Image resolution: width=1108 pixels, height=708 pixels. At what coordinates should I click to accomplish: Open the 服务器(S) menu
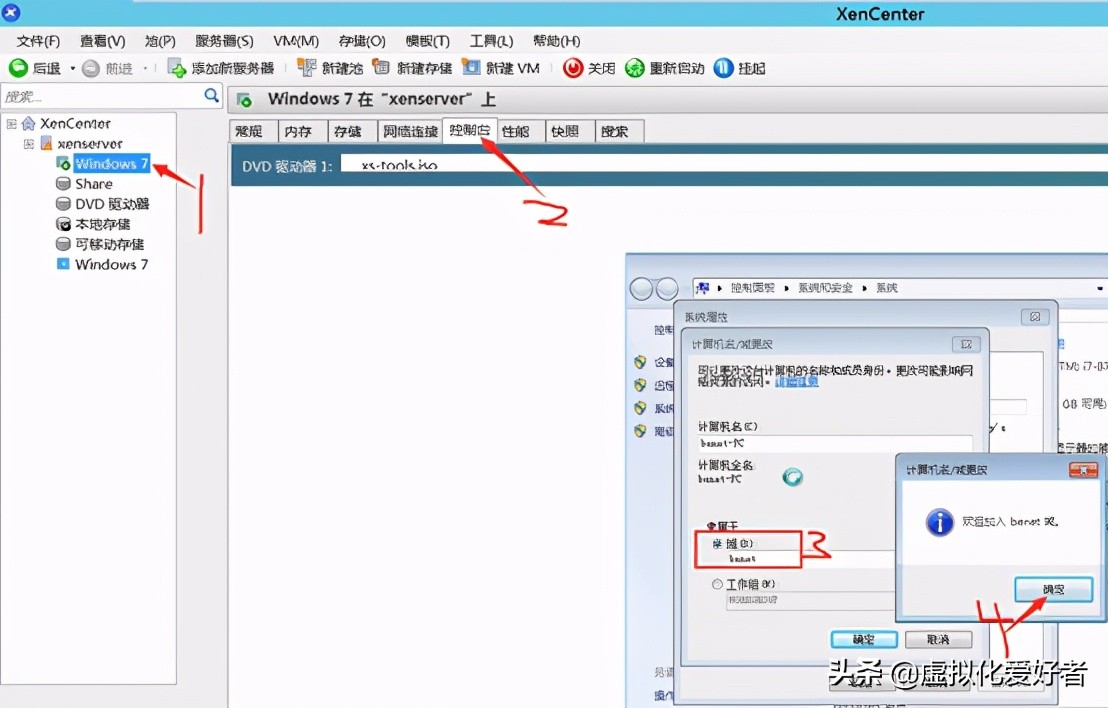225,41
